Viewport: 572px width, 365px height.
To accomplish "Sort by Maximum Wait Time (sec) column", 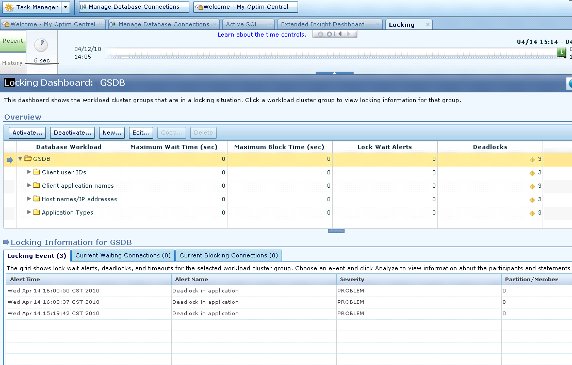I will [x=174, y=147].
